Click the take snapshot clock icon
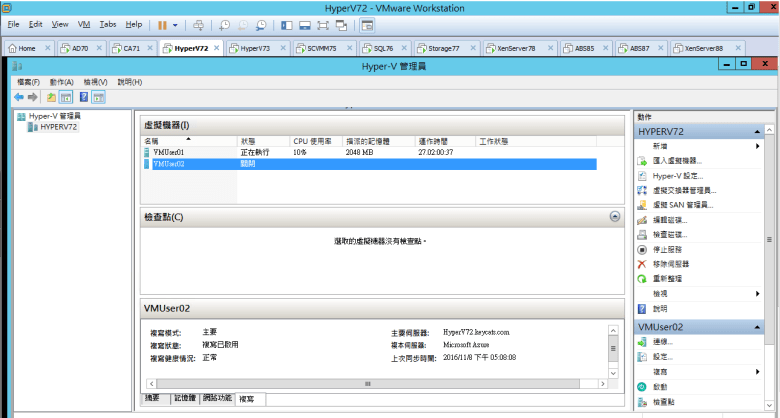The width and height of the screenshot is (780, 418). coord(223,23)
